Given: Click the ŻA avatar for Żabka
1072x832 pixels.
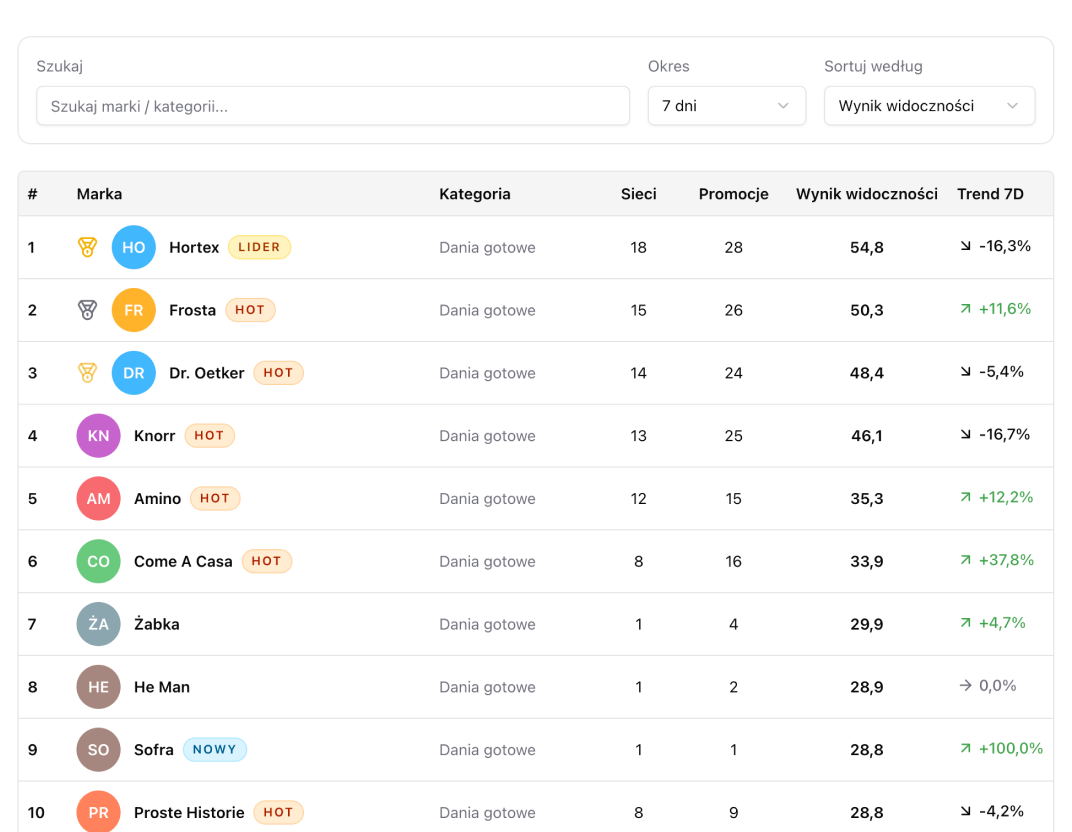Looking at the screenshot, I should [98, 624].
